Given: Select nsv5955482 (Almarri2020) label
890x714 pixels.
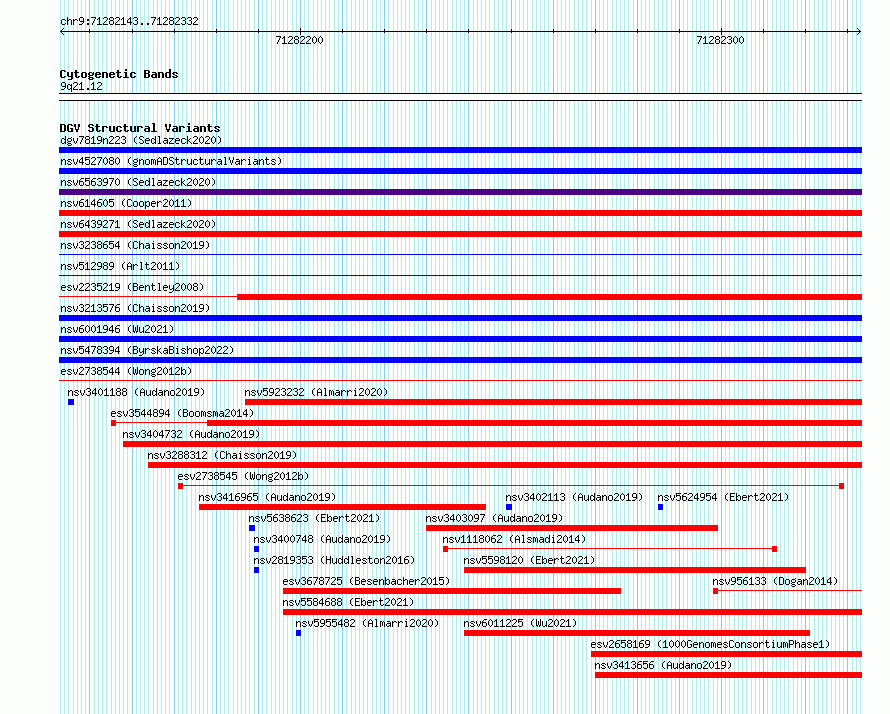Looking at the screenshot, I should (x=367, y=623).
